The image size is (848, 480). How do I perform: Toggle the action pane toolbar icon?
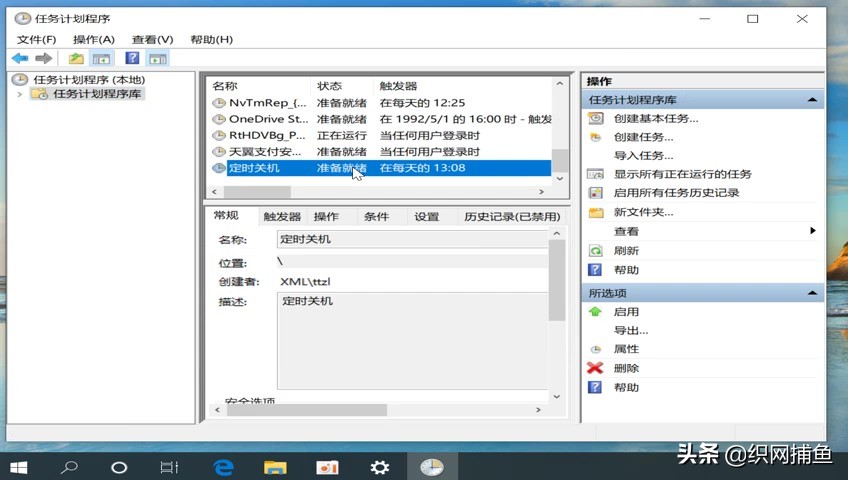pos(158,58)
